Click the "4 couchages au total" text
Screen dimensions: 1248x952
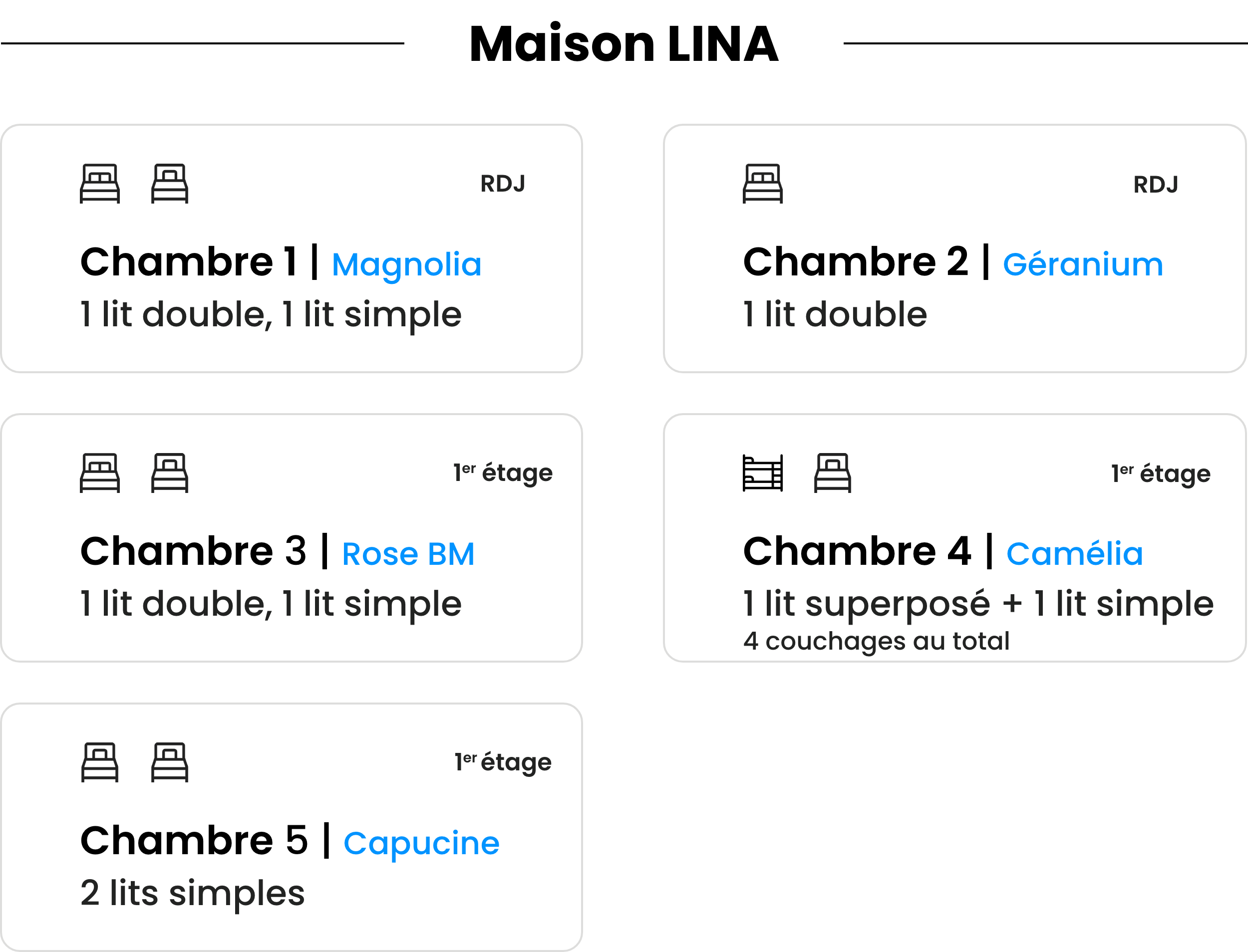(x=877, y=642)
